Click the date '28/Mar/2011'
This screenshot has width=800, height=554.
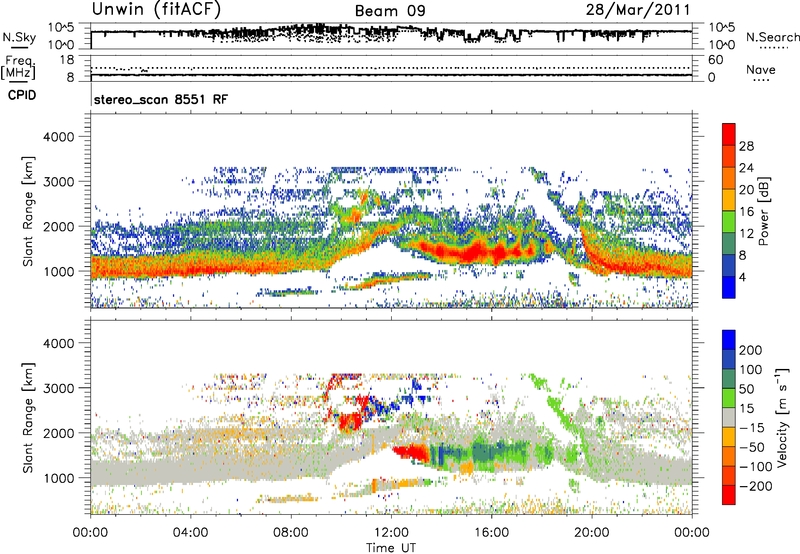pos(638,9)
